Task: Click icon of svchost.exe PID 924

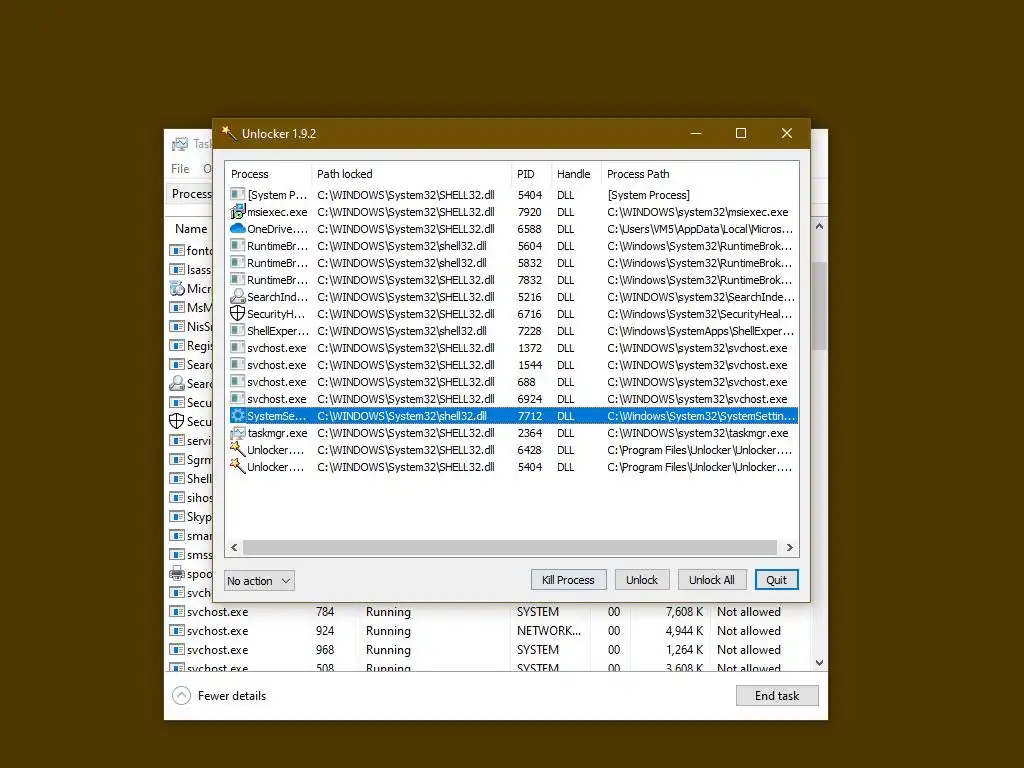Action: [176, 630]
